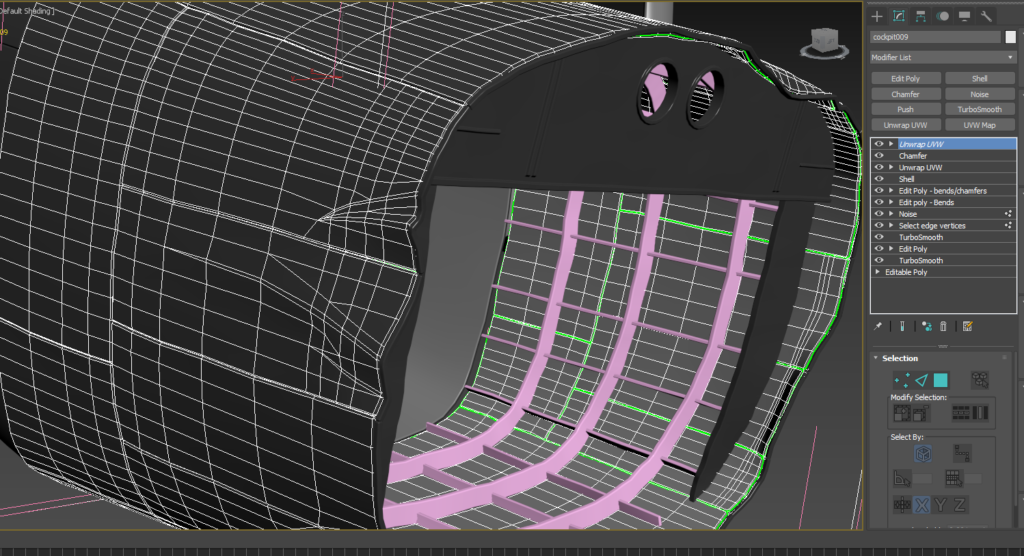Click Select by Smoothing Groups icon
The image size is (1024, 556).
(953, 479)
